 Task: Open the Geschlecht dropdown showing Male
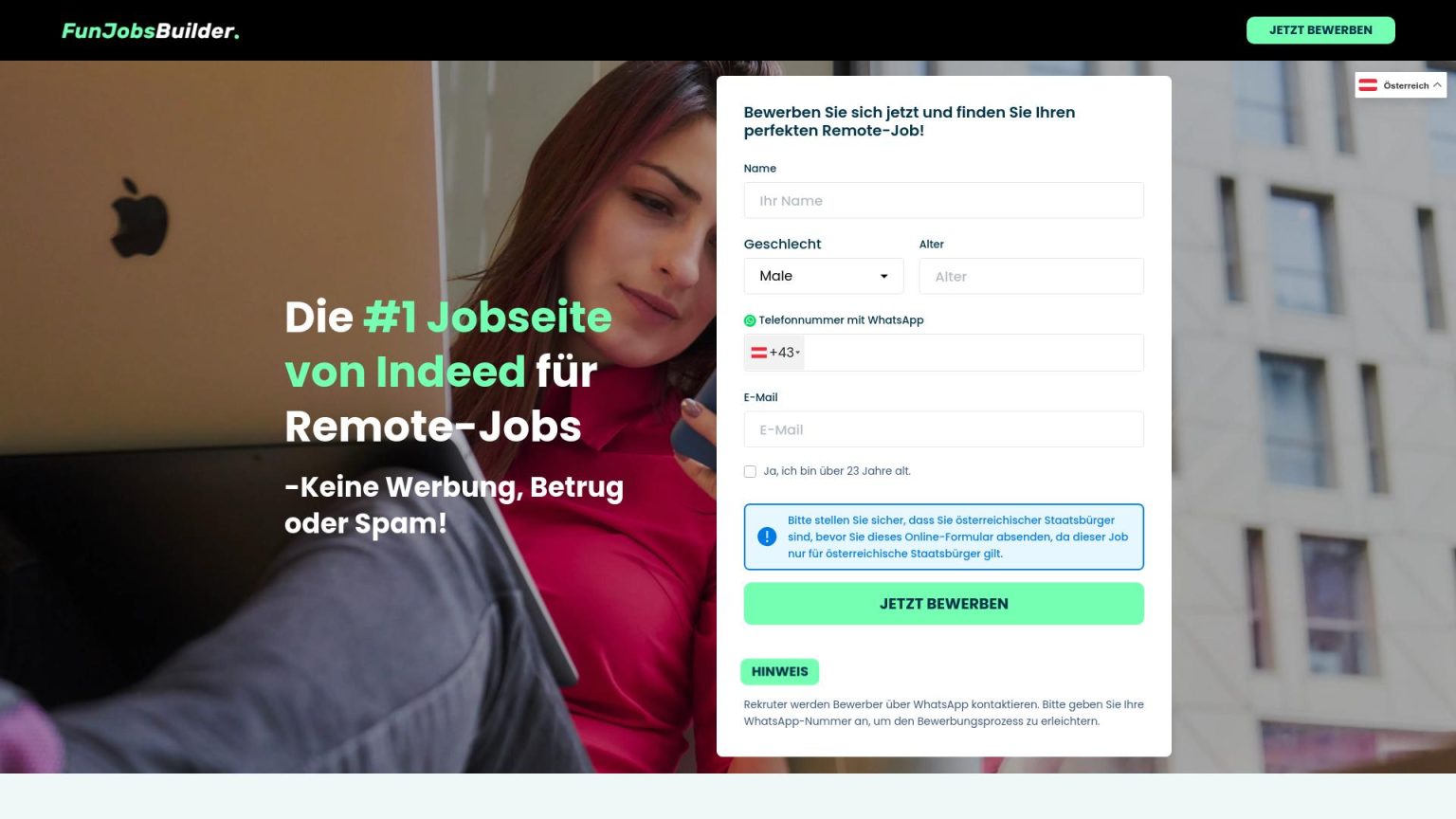click(824, 276)
